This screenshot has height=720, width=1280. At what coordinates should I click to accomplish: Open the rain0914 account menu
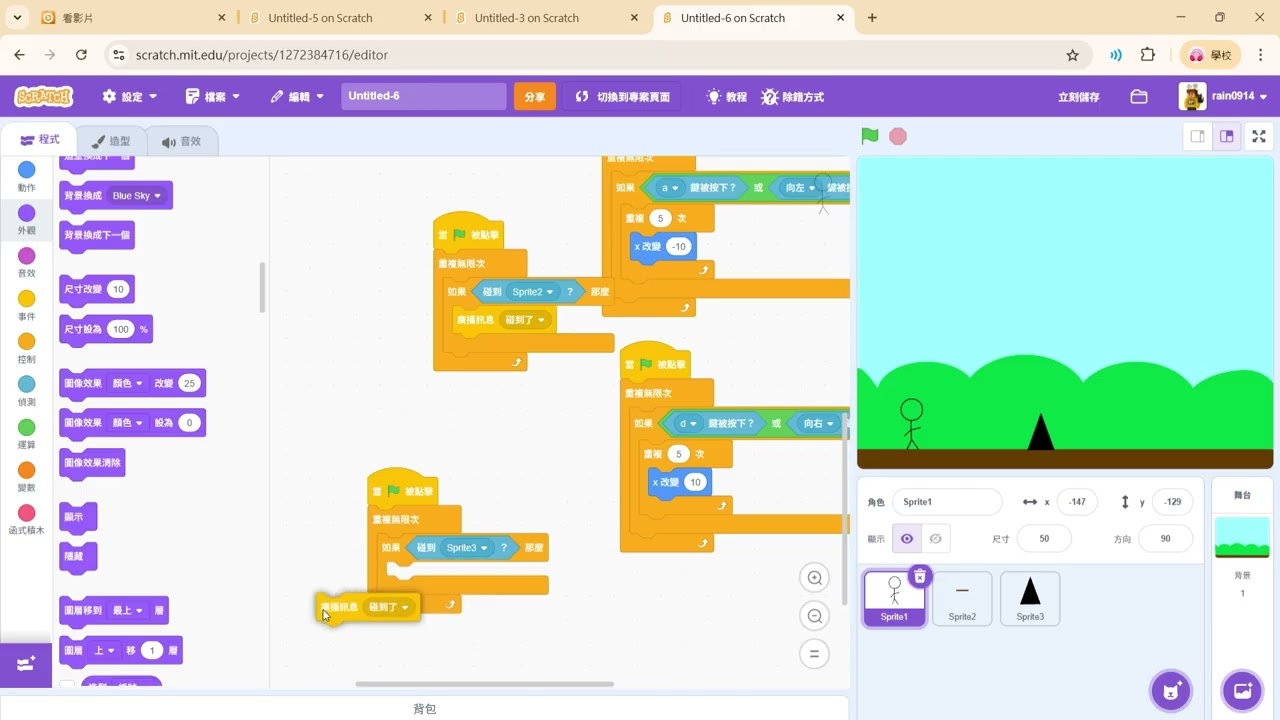click(1223, 97)
